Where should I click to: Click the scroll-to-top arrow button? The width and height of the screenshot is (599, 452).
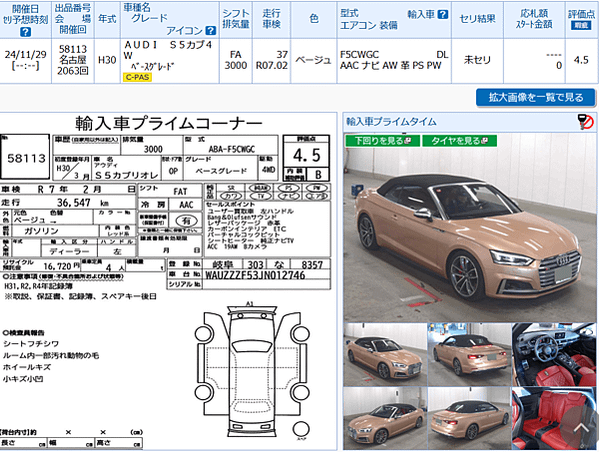coord(581,427)
